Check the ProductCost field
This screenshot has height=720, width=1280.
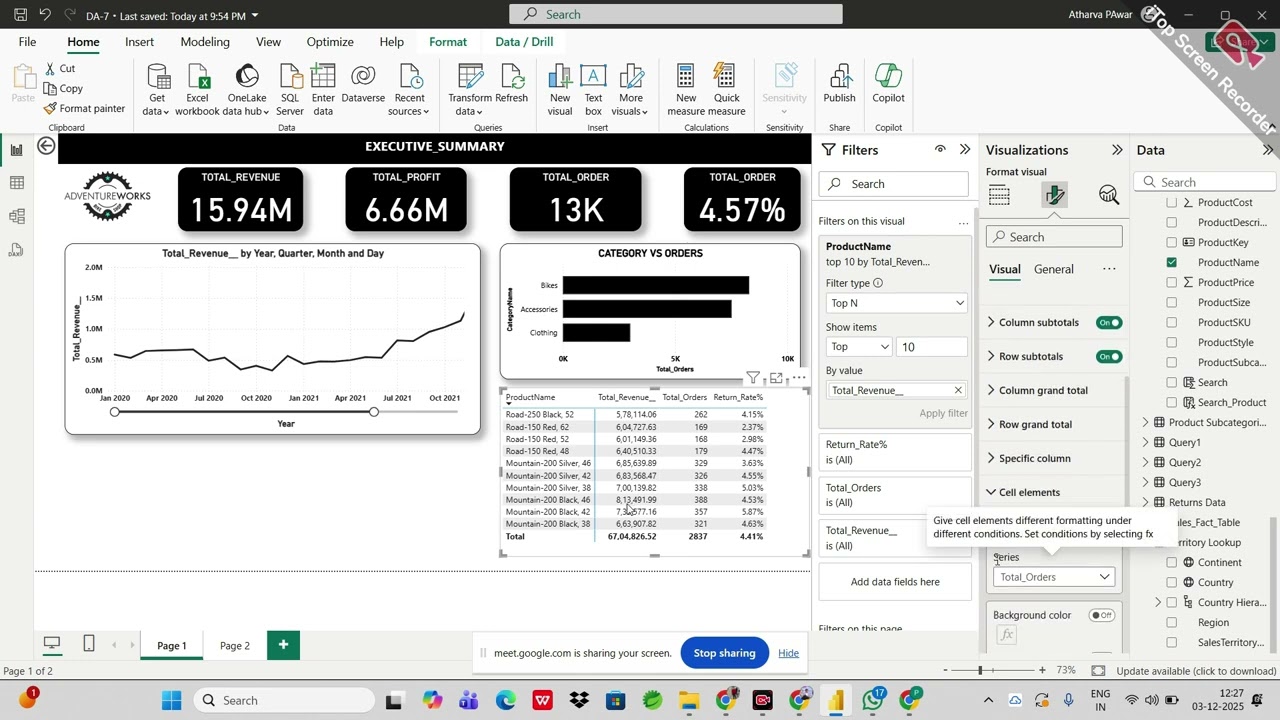click(1172, 202)
